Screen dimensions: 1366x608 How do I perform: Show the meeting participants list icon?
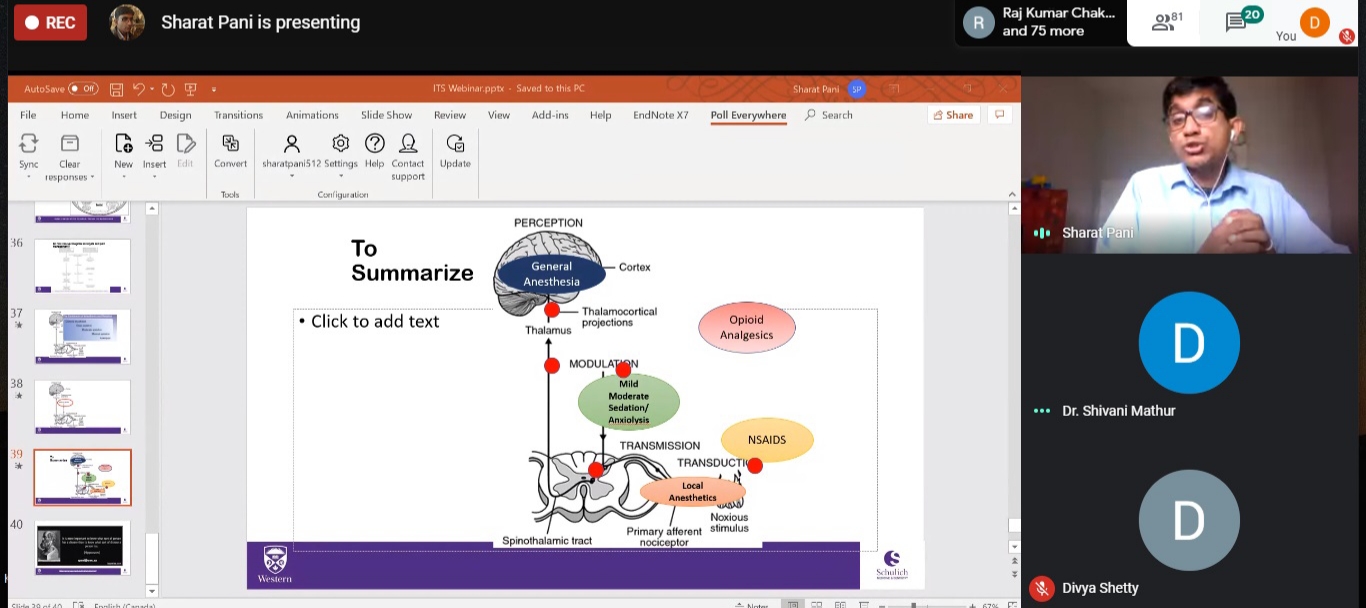1163,22
